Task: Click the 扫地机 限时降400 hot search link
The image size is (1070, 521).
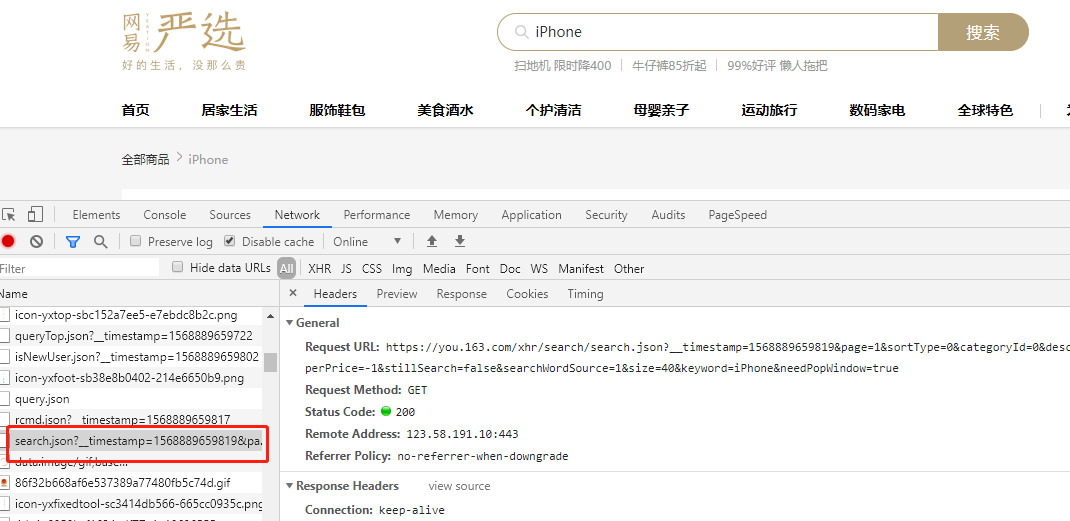Action: click(x=563, y=66)
